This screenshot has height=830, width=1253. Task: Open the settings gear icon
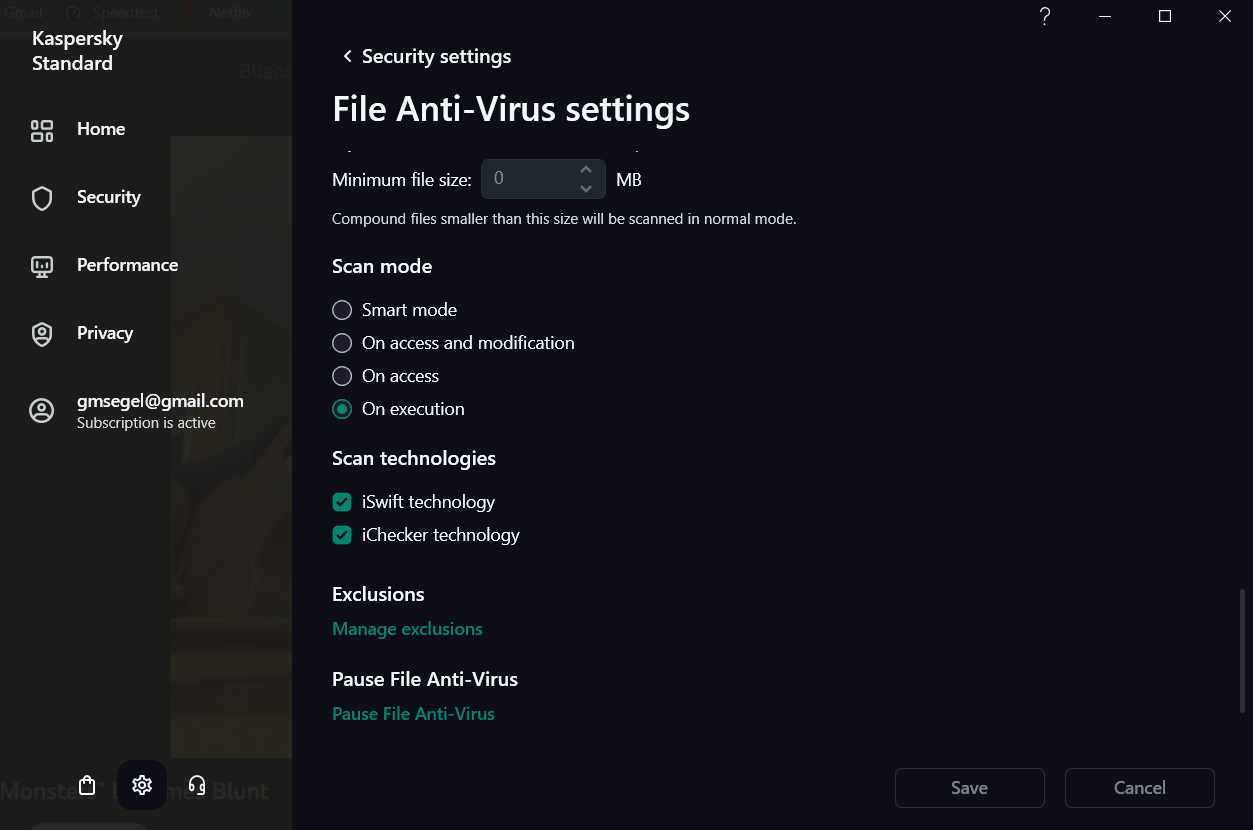click(142, 785)
